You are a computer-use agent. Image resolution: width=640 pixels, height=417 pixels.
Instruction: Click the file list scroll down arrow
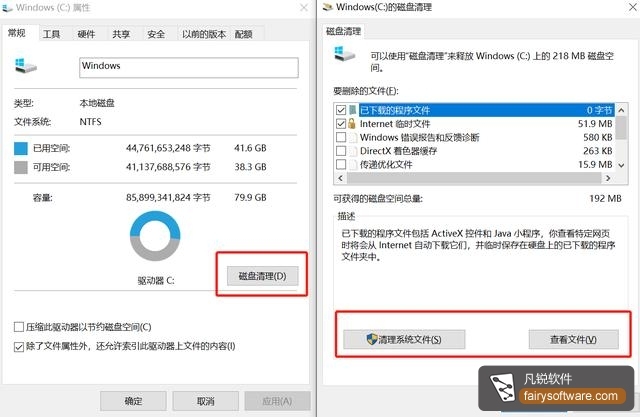[x=621, y=165]
